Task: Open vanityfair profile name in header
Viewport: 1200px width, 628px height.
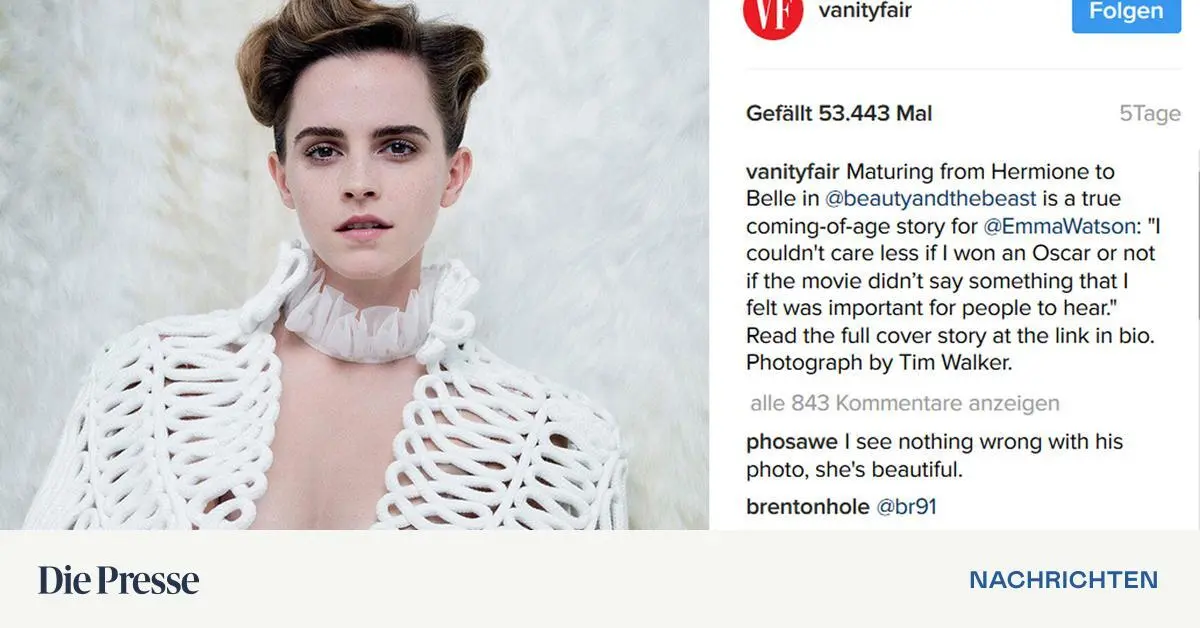Action: click(x=865, y=11)
